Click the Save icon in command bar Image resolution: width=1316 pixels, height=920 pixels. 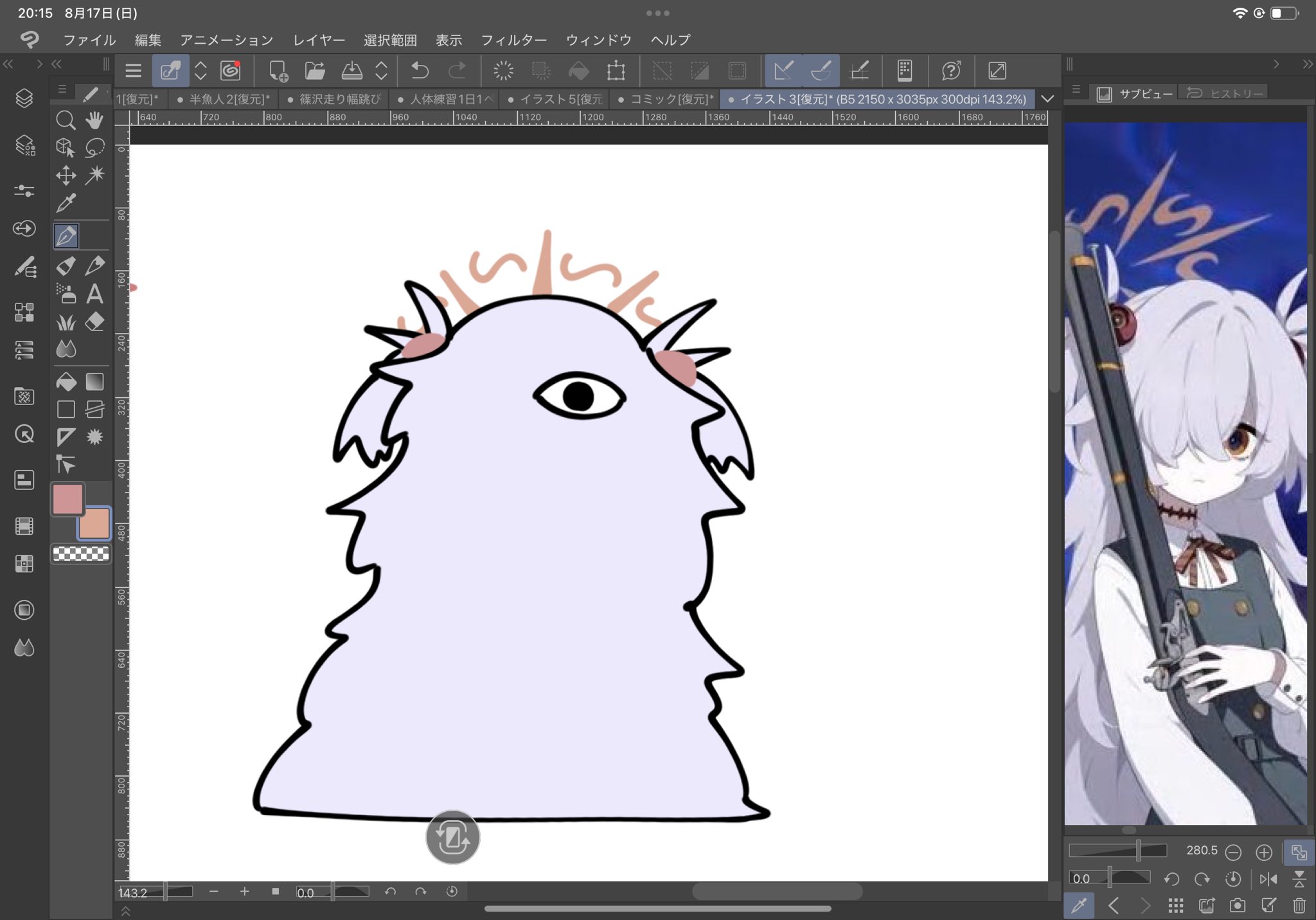point(351,71)
